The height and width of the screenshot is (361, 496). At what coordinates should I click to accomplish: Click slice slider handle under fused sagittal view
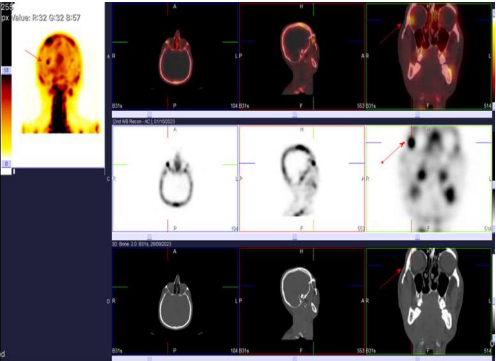(295, 115)
